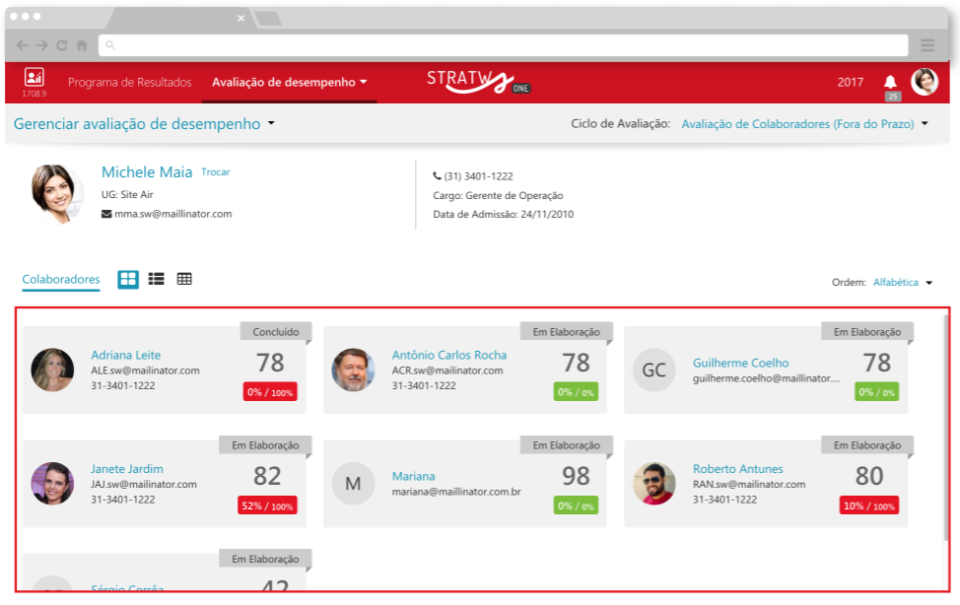Click Mariana's score 98
Viewport: 960px width, 605px height.
click(x=576, y=476)
